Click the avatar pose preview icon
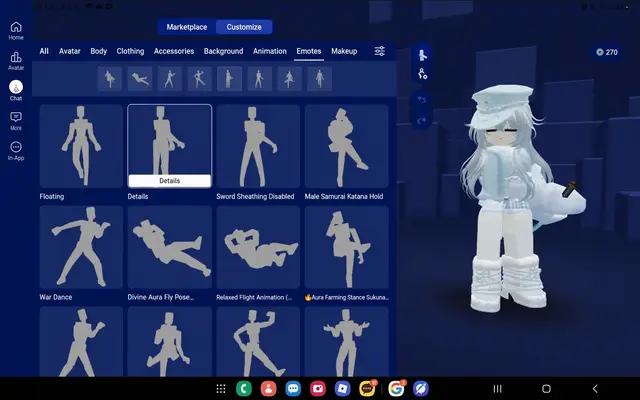This screenshot has width=640, height=400. point(422,55)
